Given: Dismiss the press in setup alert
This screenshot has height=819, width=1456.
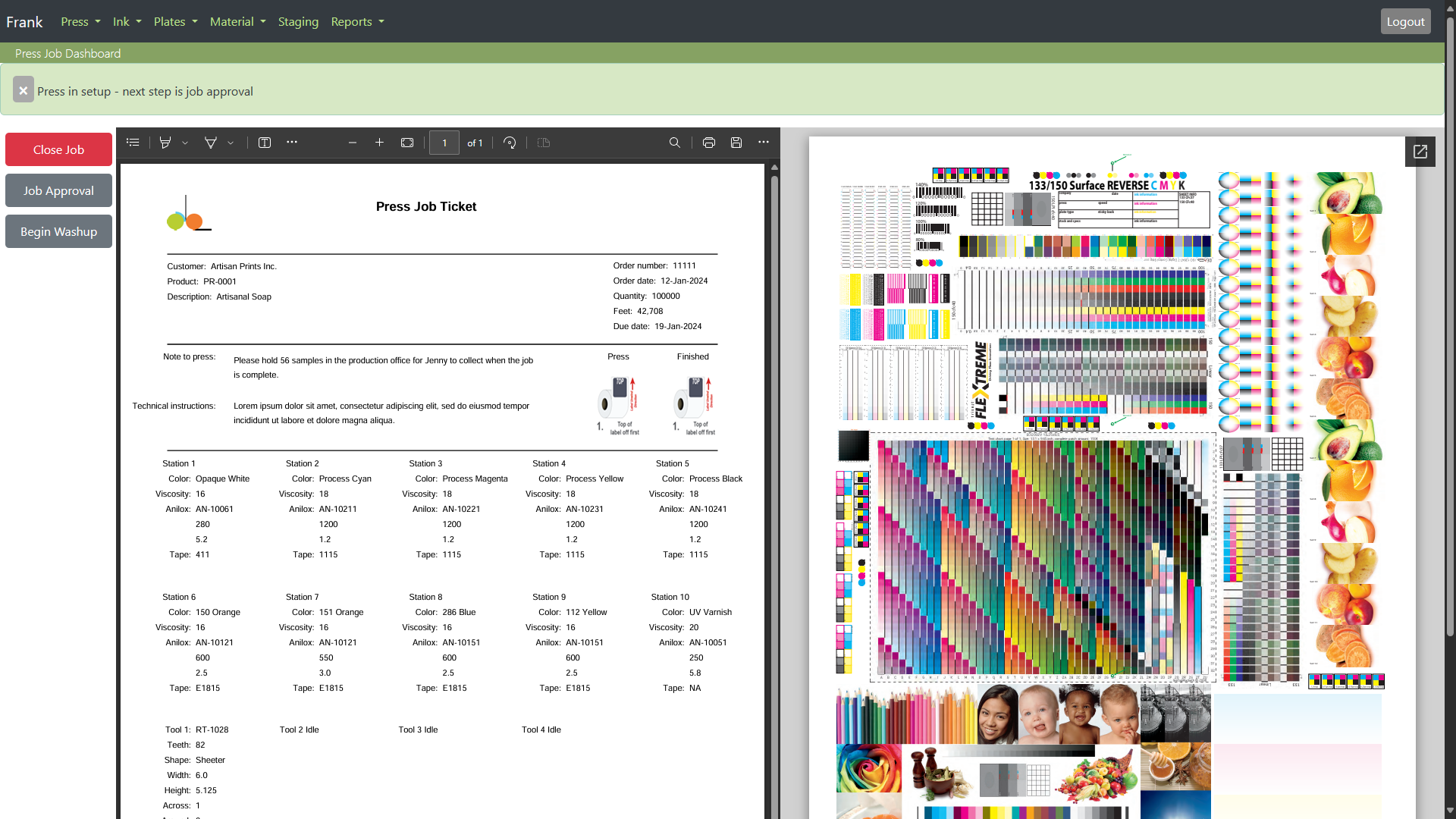Looking at the screenshot, I should tap(24, 90).
